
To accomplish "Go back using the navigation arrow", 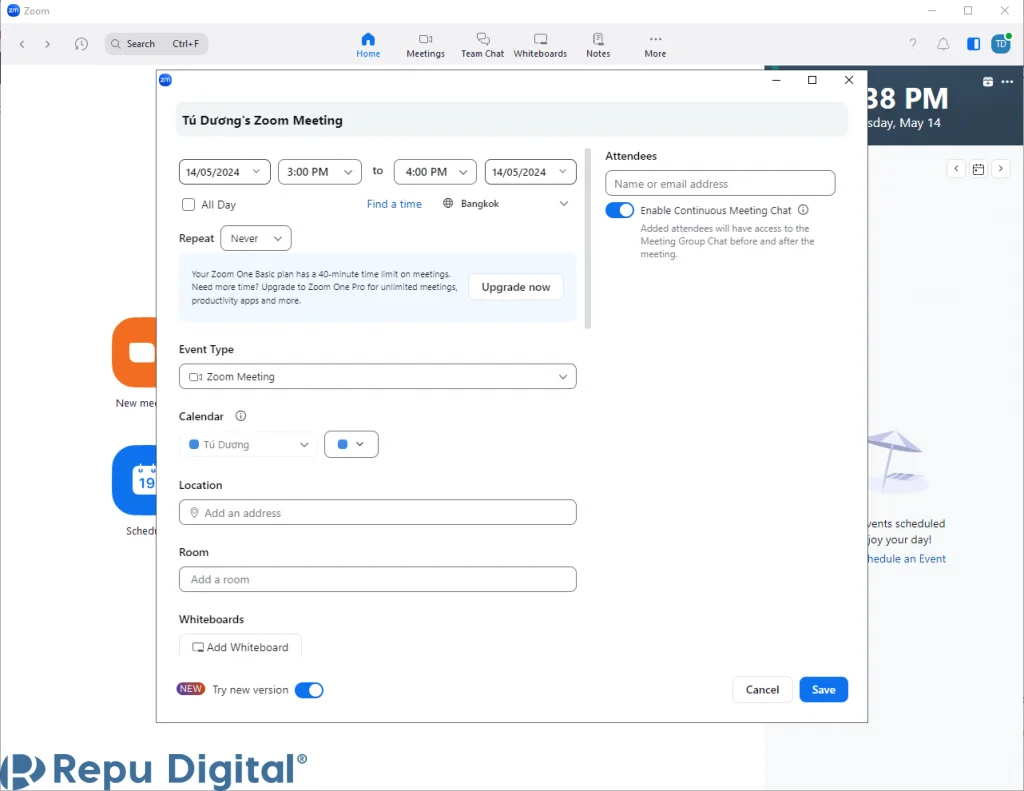I will [22, 44].
